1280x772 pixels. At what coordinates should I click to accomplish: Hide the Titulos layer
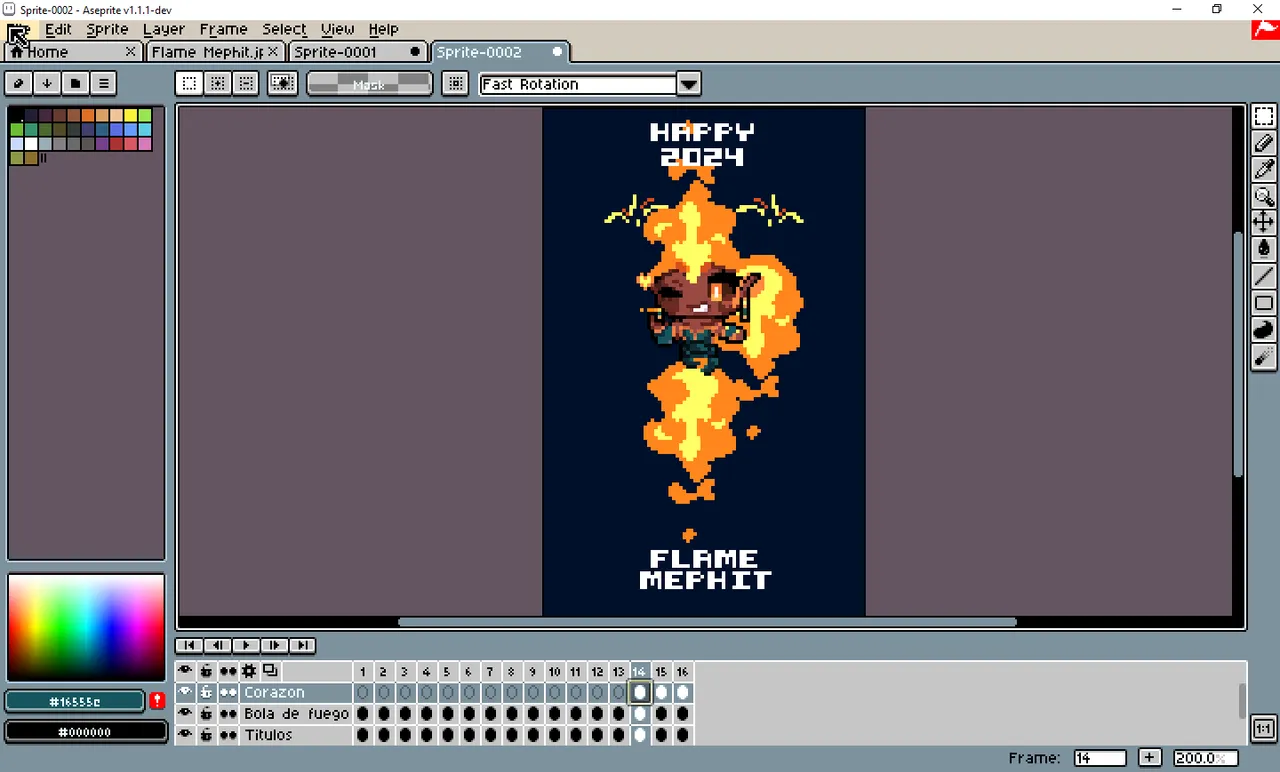pyautogui.click(x=185, y=734)
